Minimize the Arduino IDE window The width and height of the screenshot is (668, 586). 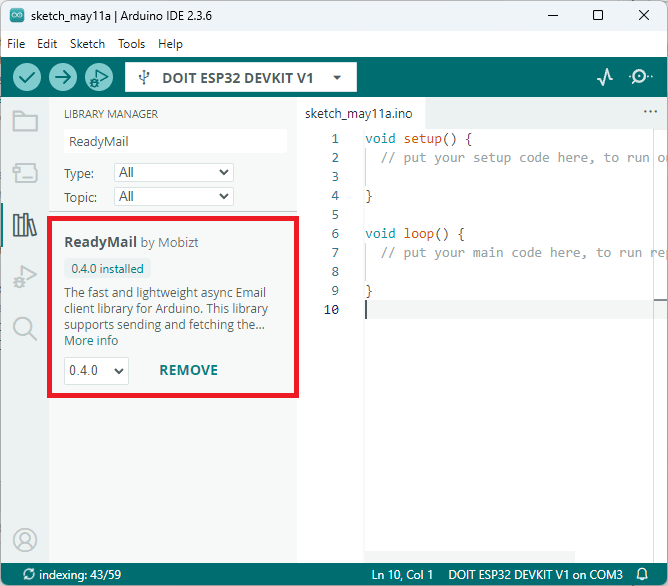click(x=553, y=16)
